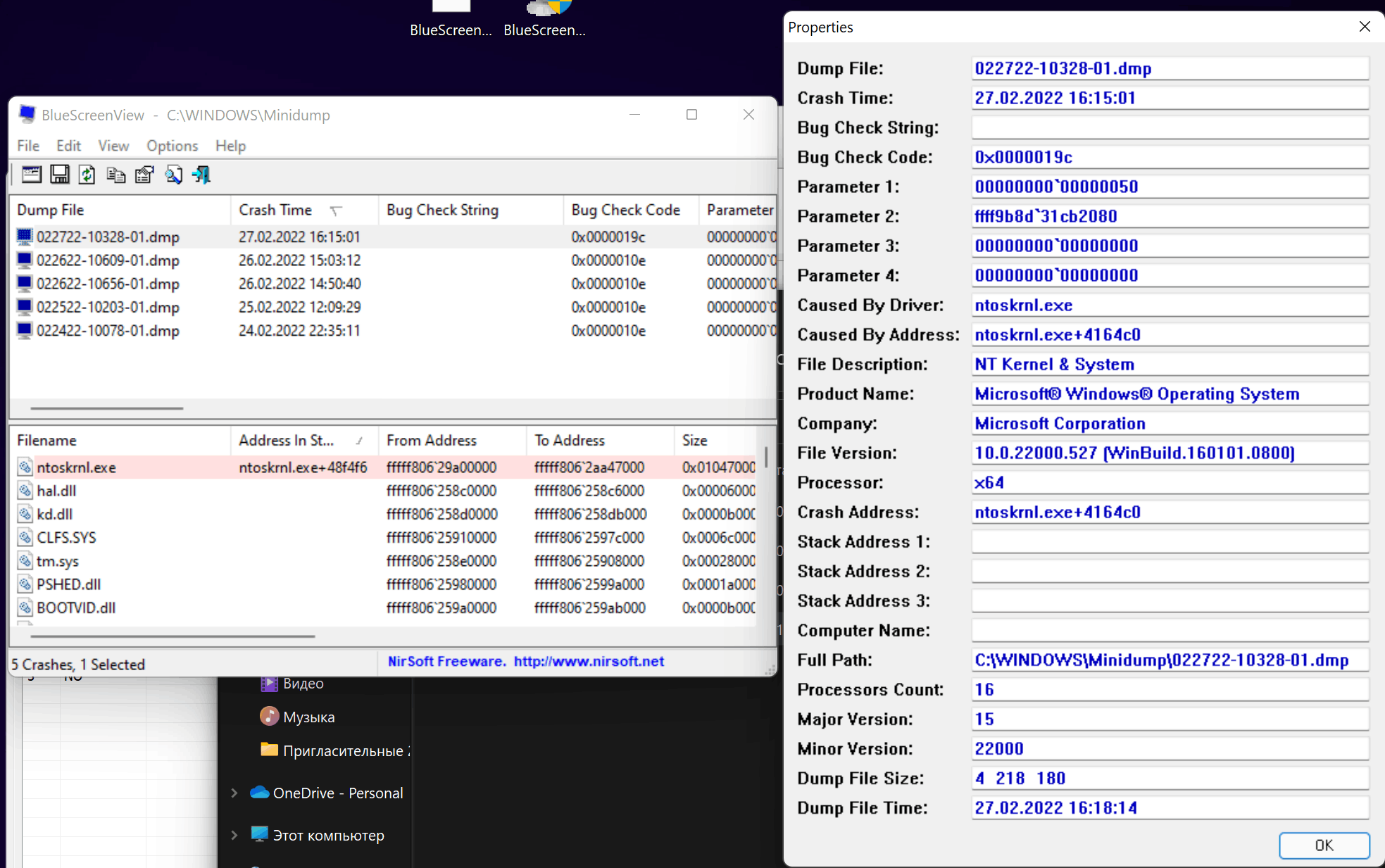Click the Dump File column header
1385x868 pixels.
pyautogui.click(x=121, y=210)
